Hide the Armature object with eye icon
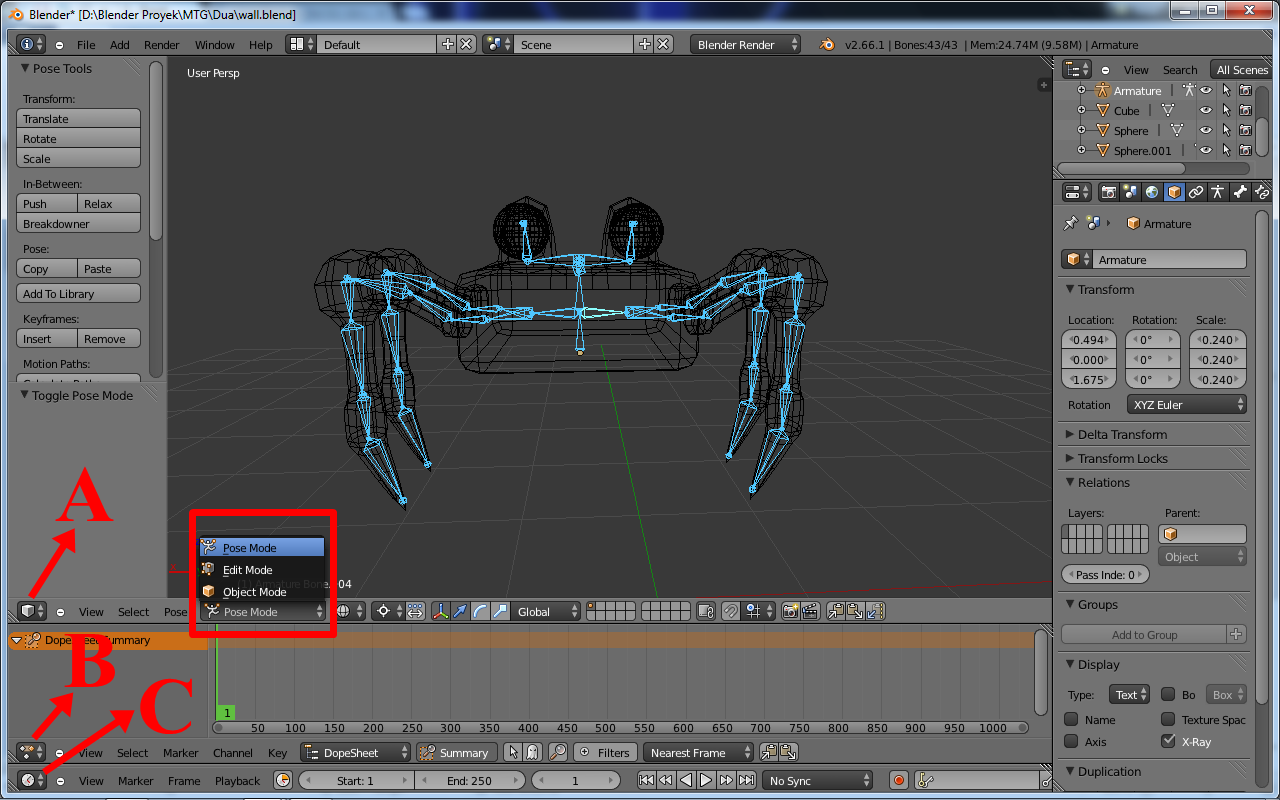 [1206, 90]
